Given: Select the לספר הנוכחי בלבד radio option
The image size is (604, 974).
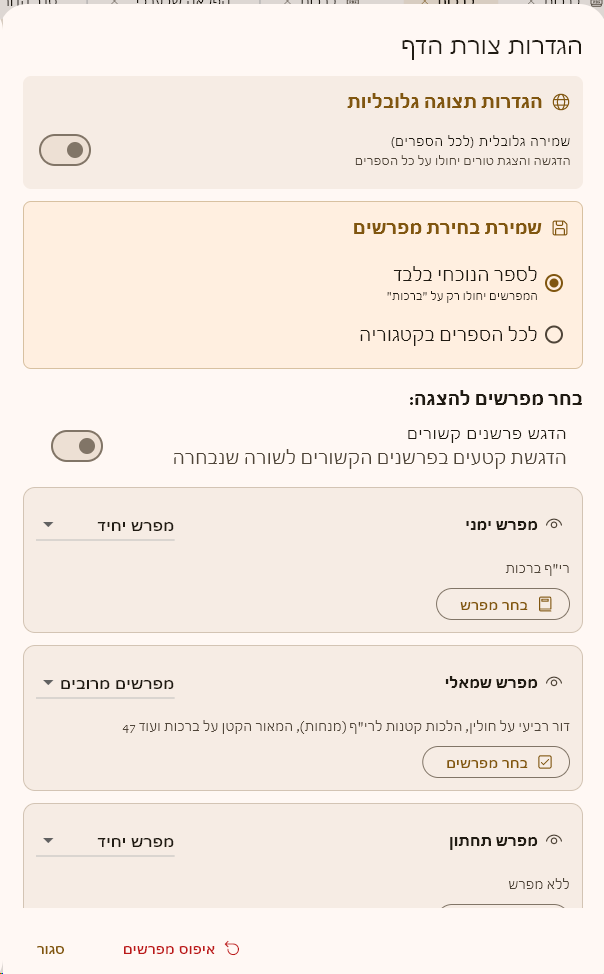Looking at the screenshot, I should [553, 283].
